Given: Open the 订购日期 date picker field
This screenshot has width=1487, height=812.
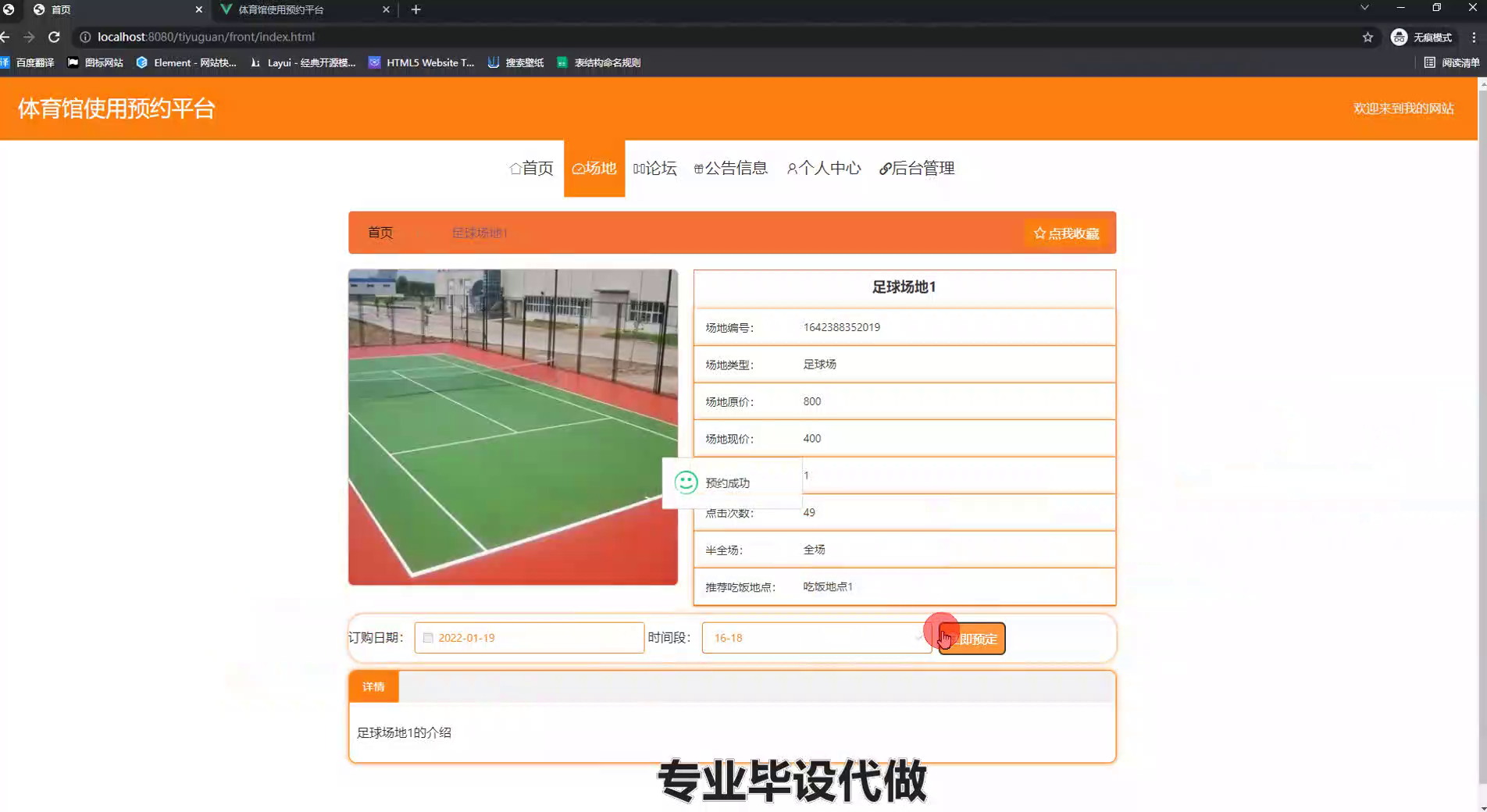Looking at the screenshot, I should (530, 638).
